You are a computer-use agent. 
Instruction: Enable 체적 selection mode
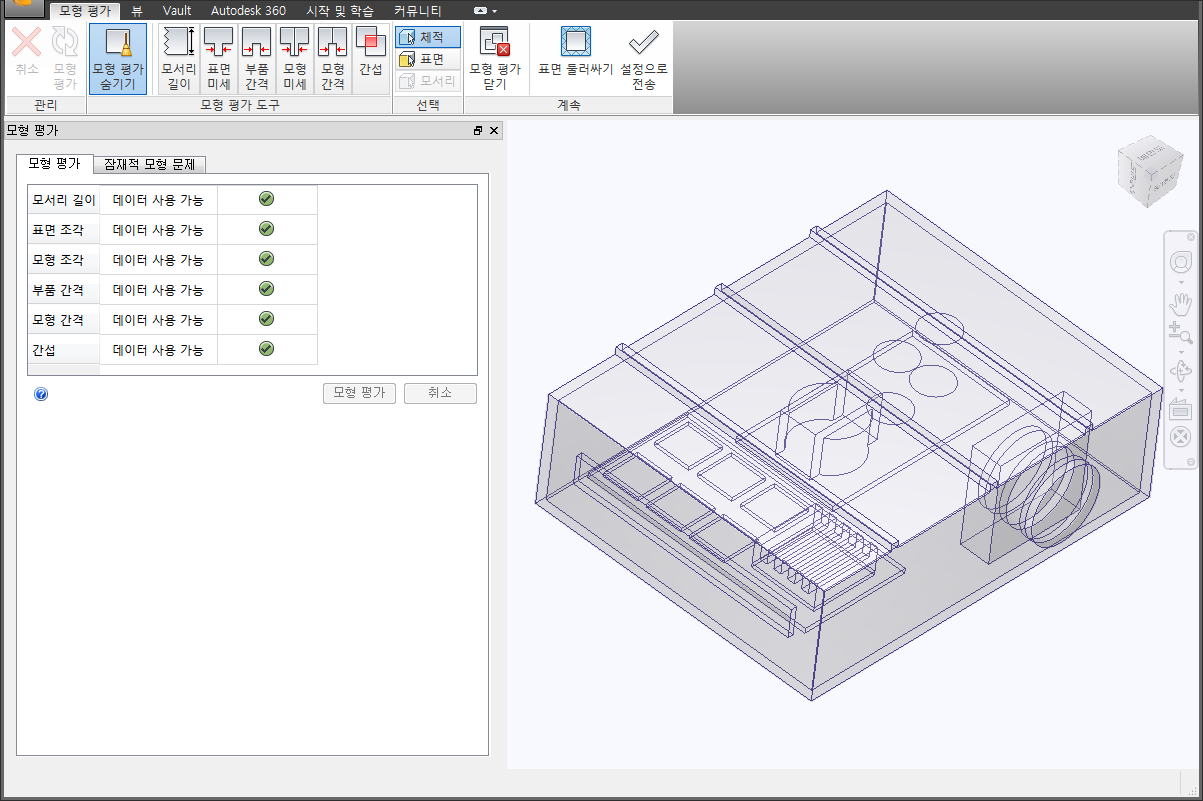pos(428,37)
